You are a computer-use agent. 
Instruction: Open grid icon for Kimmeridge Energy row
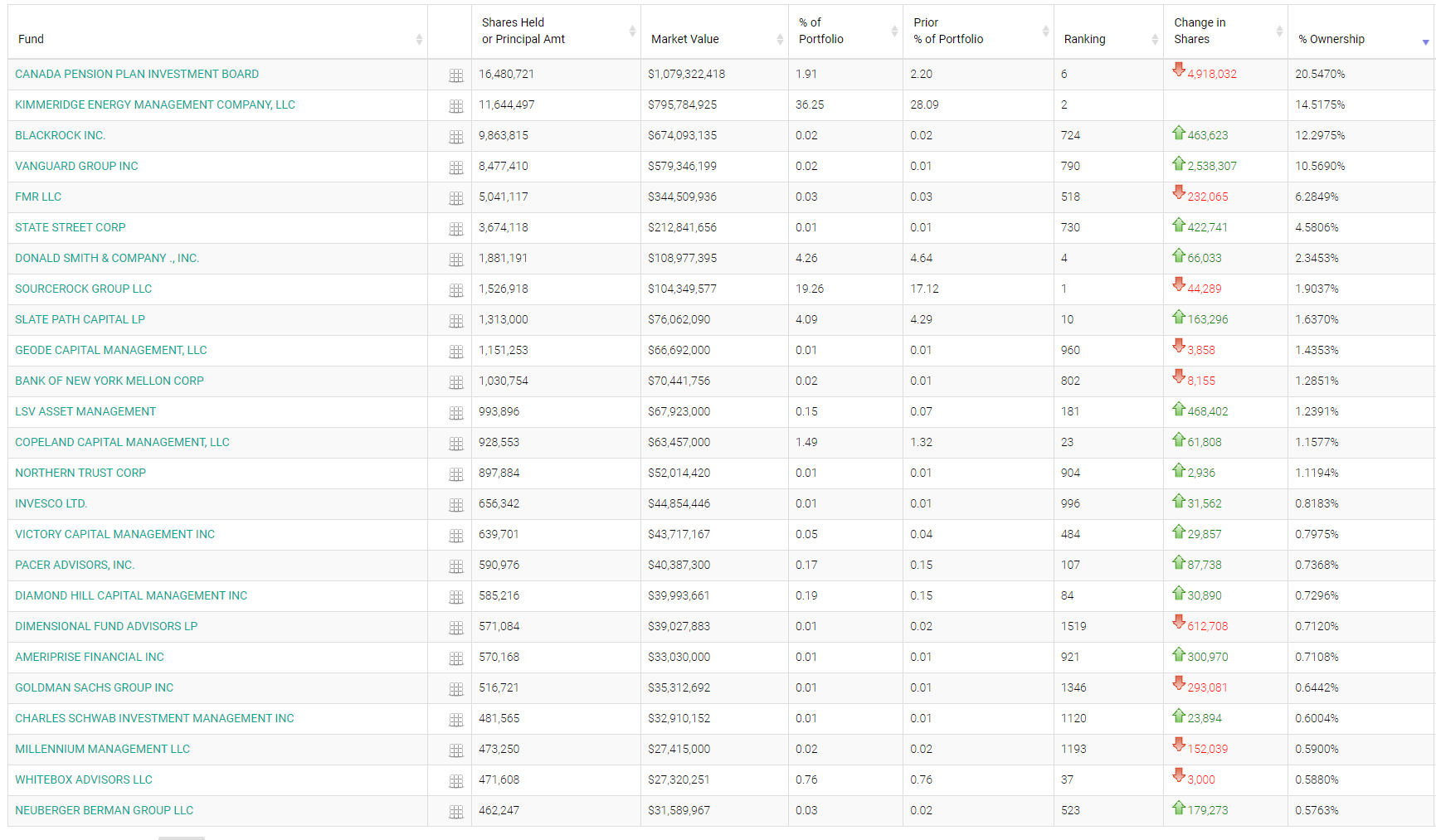[x=456, y=106]
